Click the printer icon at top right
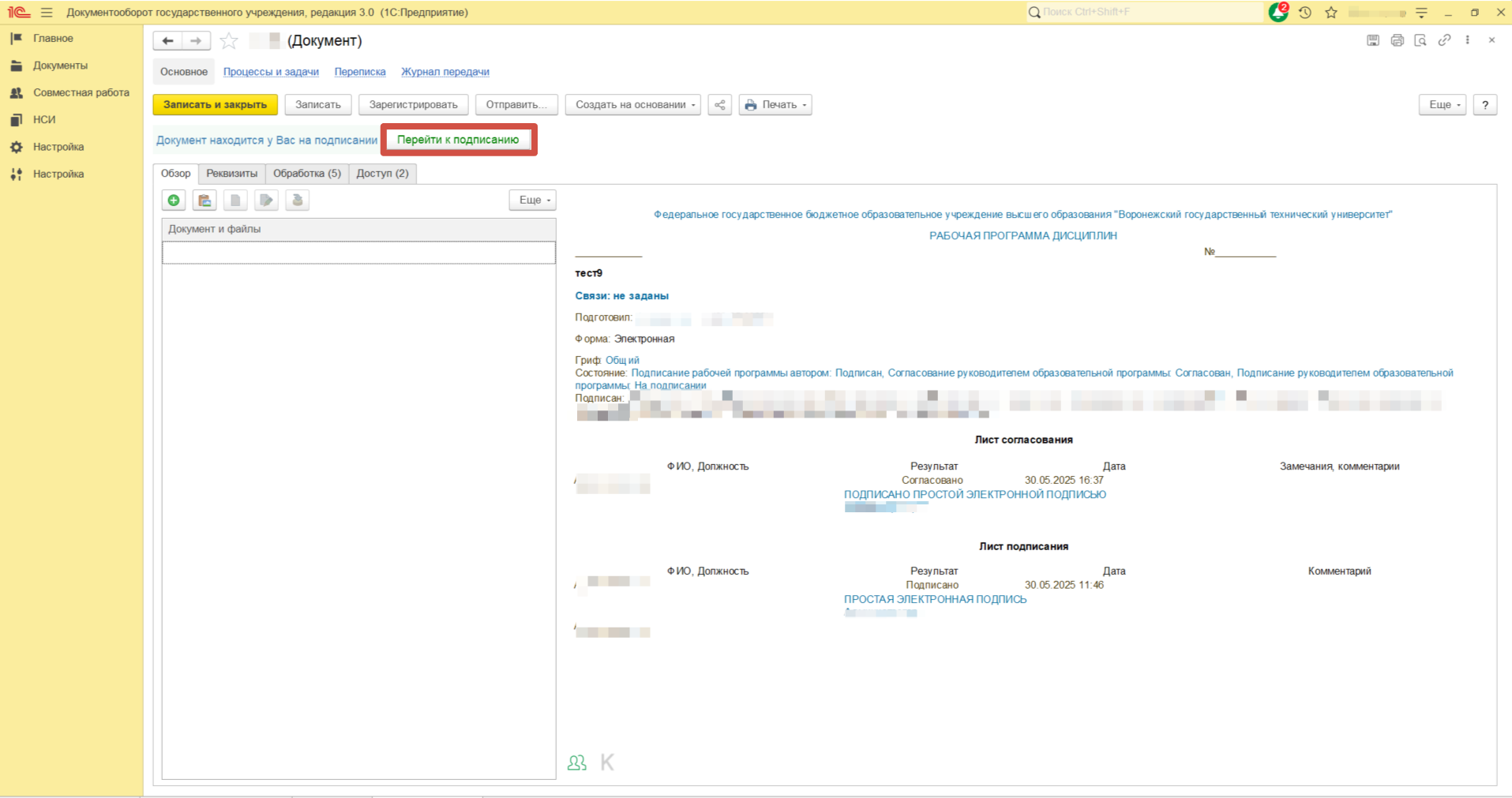The height and width of the screenshot is (798, 1512). 1397,40
